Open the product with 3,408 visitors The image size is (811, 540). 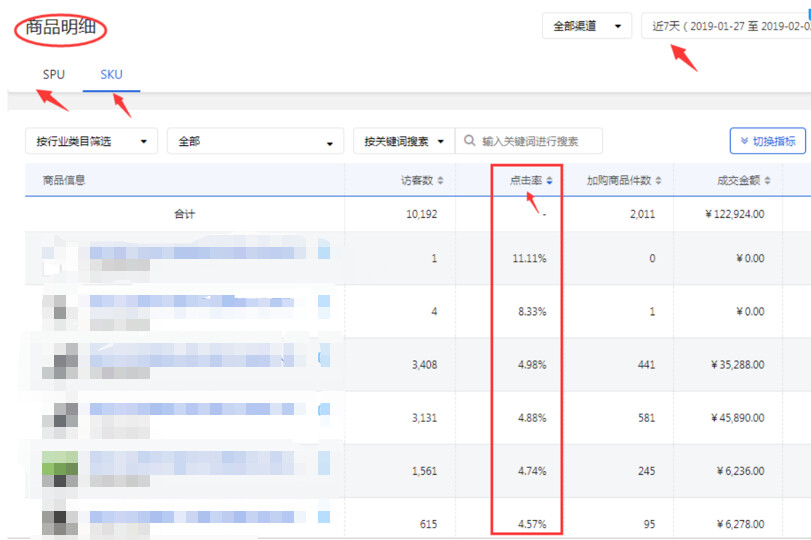click(200, 356)
